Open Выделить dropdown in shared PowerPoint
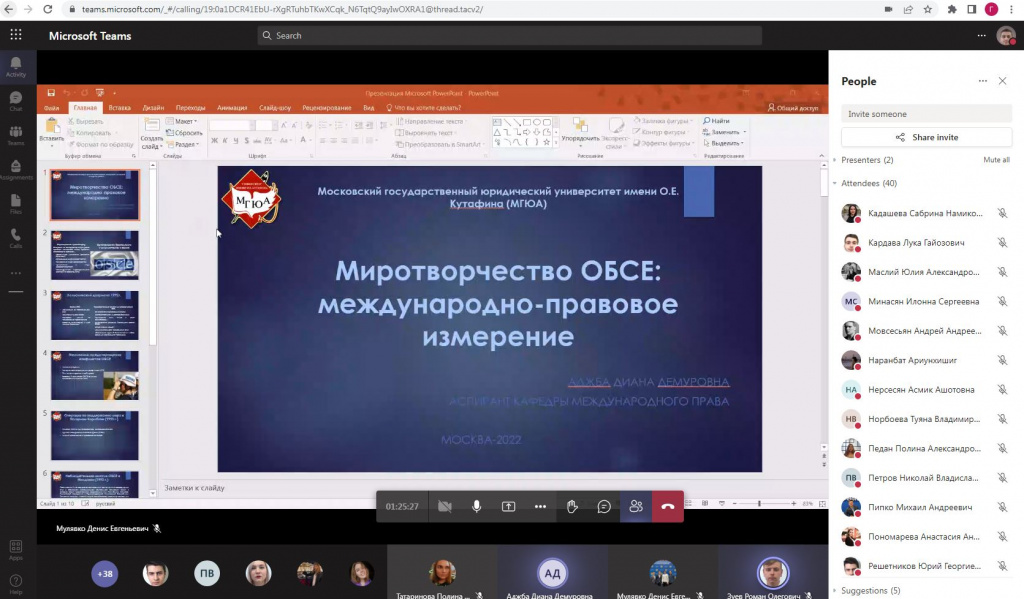Image resolution: width=1024 pixels, height=599 pixels. tap(723, 143)
